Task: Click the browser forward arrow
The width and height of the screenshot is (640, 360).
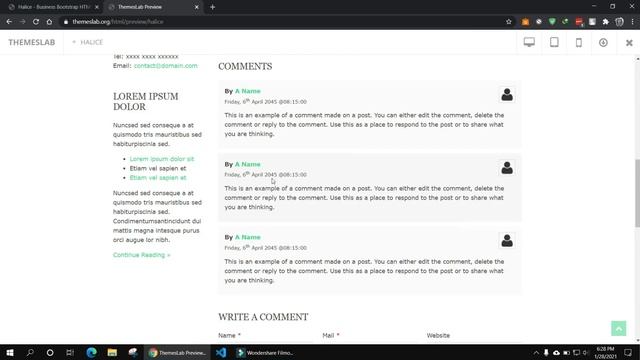Action: point(22,22)
